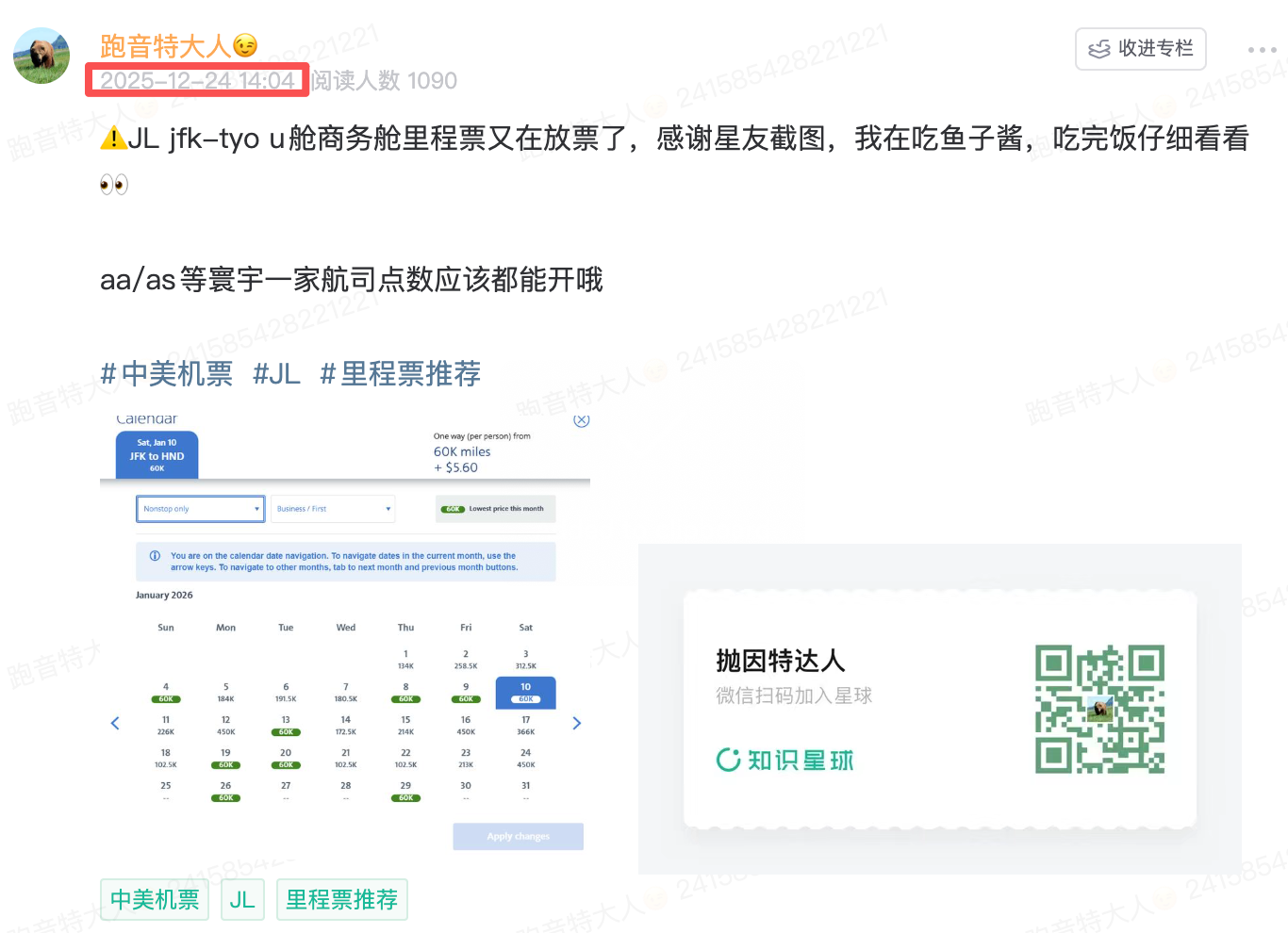Screen dimensions: 1288x933
Task: Expand the JFK to HND date tab
Action: point(156,454)
